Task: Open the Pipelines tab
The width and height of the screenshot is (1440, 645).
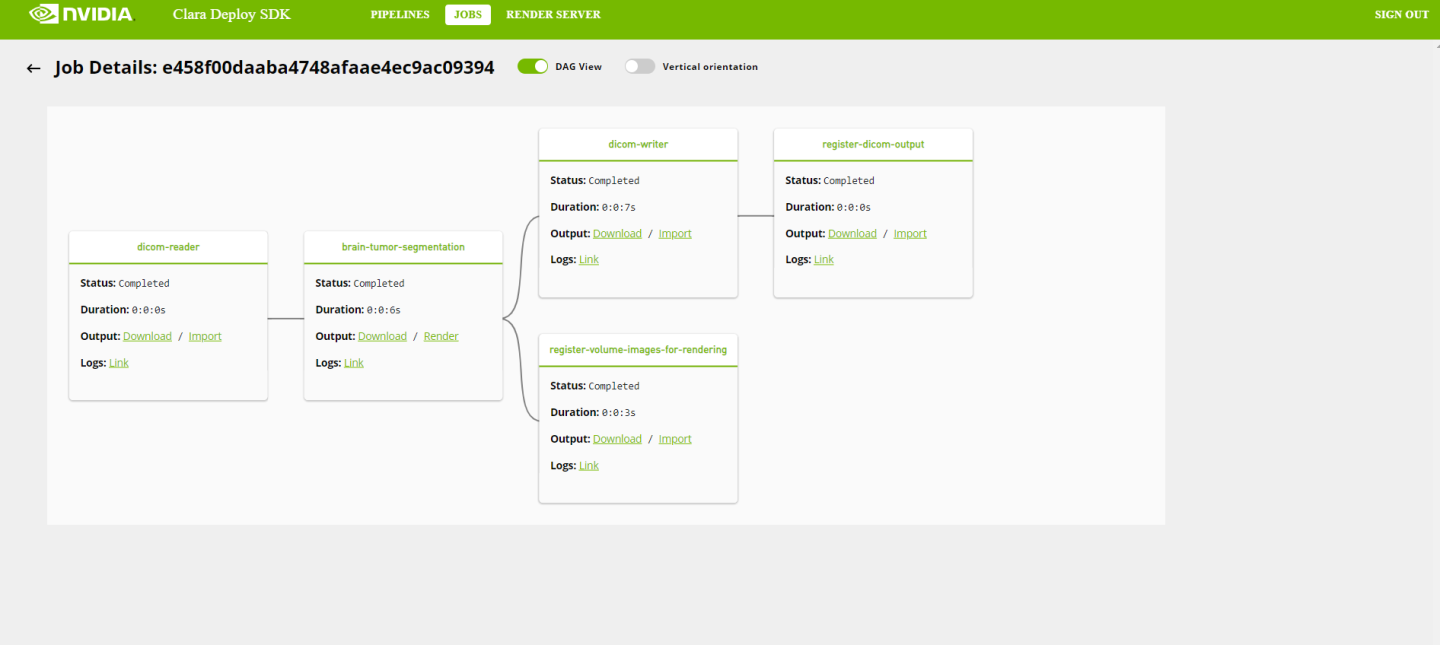Action: click(x=400, y=15)
